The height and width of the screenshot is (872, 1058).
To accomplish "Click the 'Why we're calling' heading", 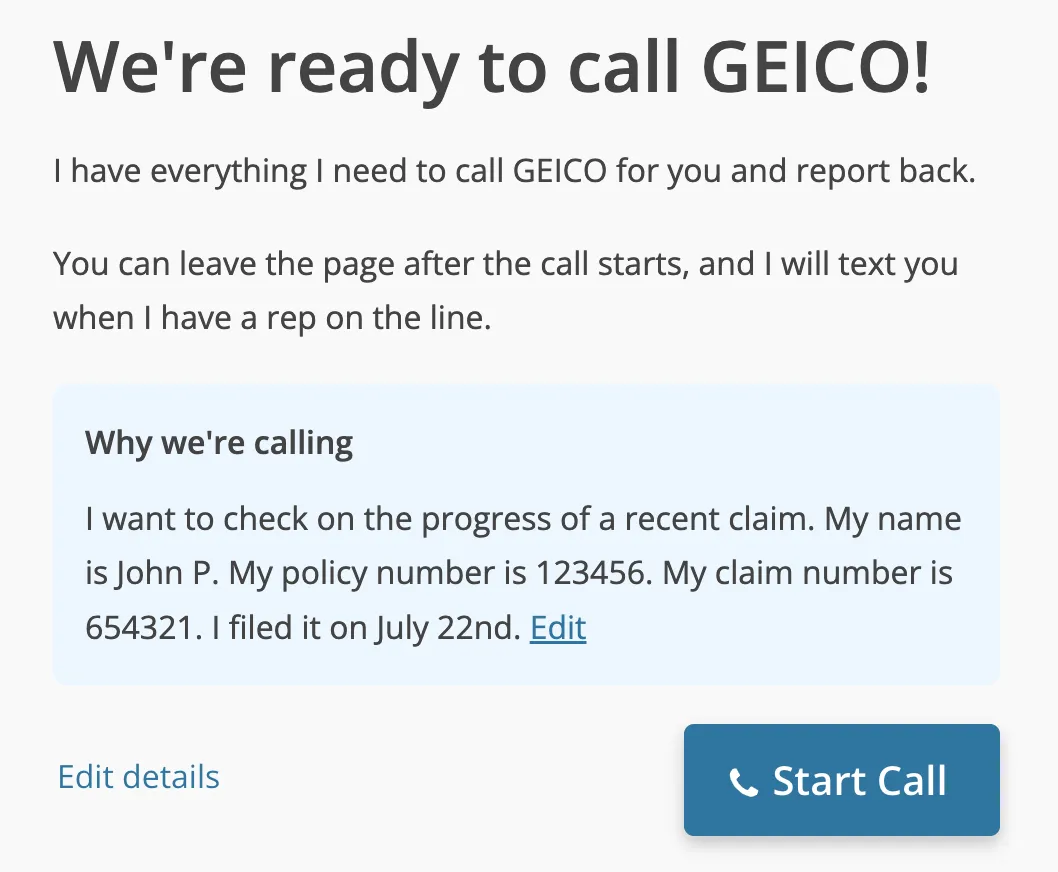I will pos(219,443).
